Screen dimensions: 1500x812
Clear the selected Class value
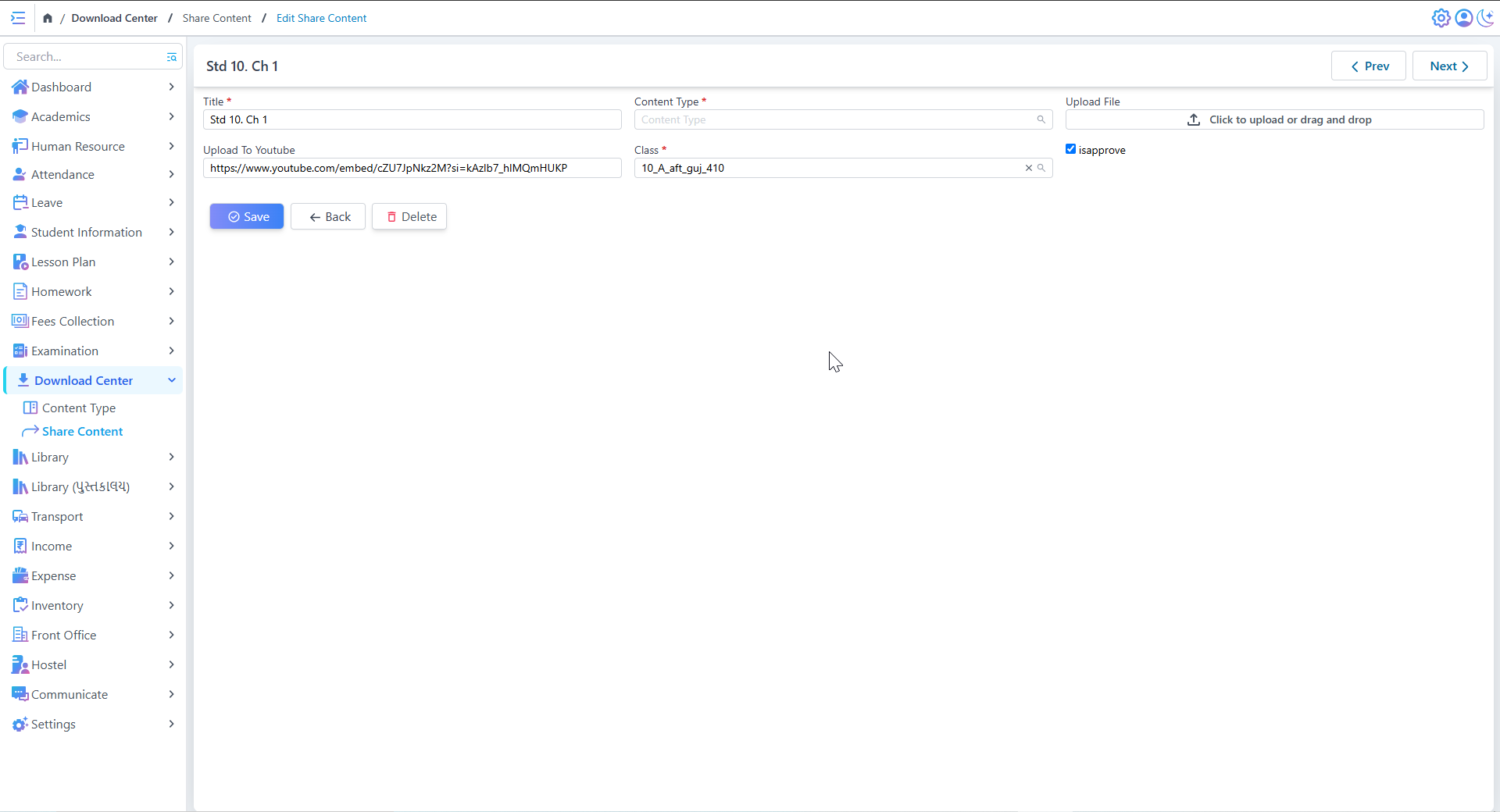click(x=1029, y=168)
